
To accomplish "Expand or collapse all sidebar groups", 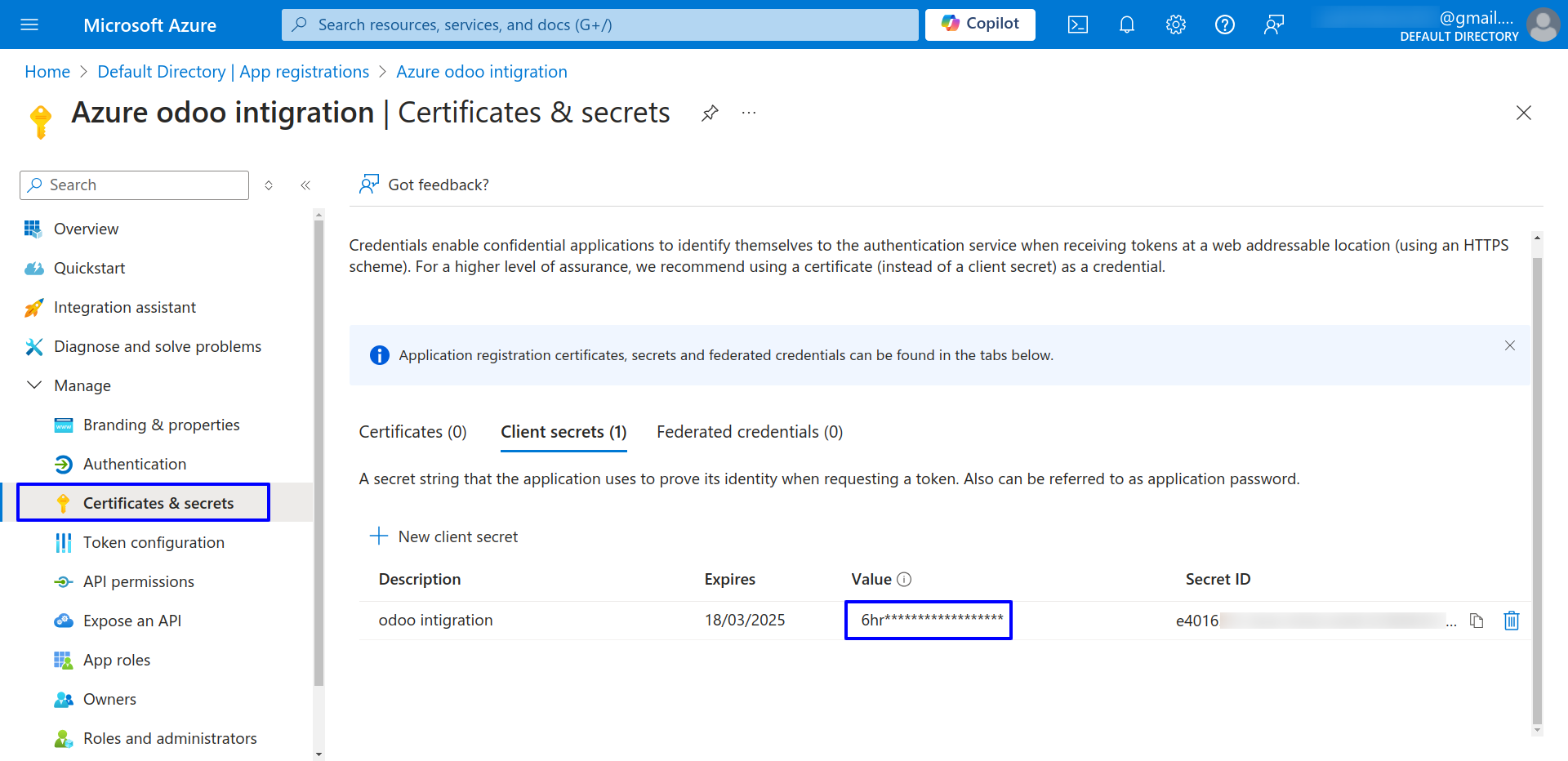I will (269, 185).
